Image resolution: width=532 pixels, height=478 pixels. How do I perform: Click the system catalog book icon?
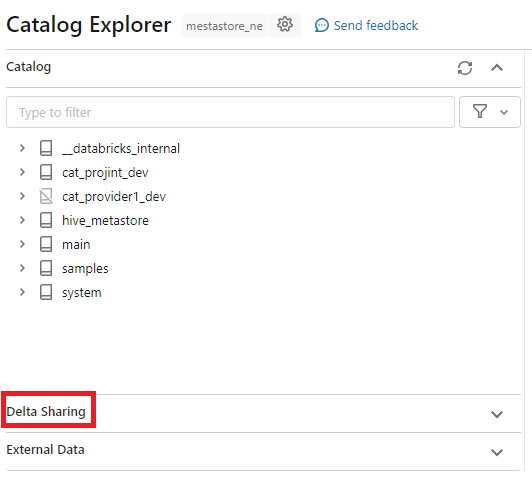(x=46, y=292)
